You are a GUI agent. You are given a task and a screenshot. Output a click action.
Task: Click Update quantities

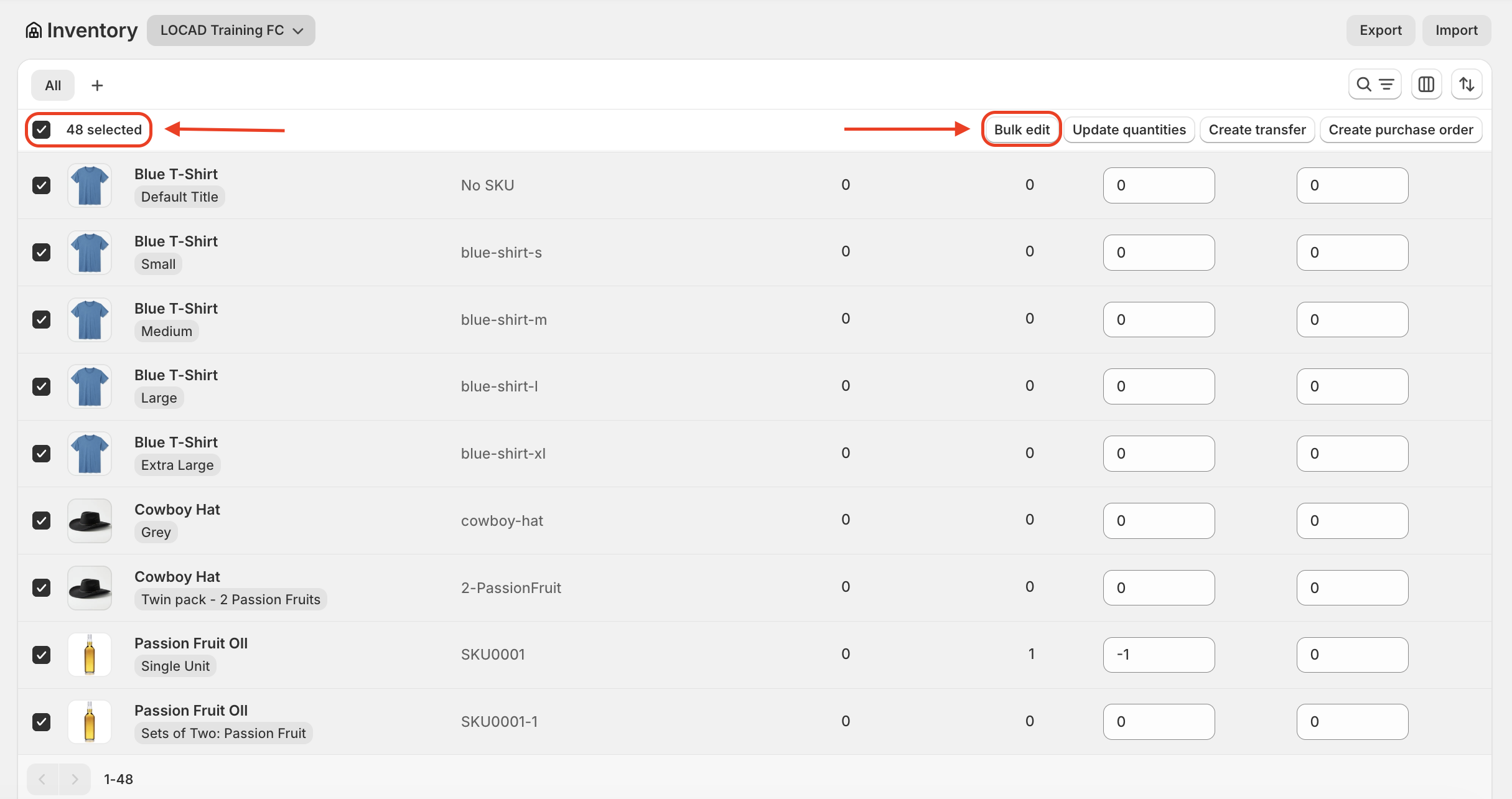(1129, 129)
